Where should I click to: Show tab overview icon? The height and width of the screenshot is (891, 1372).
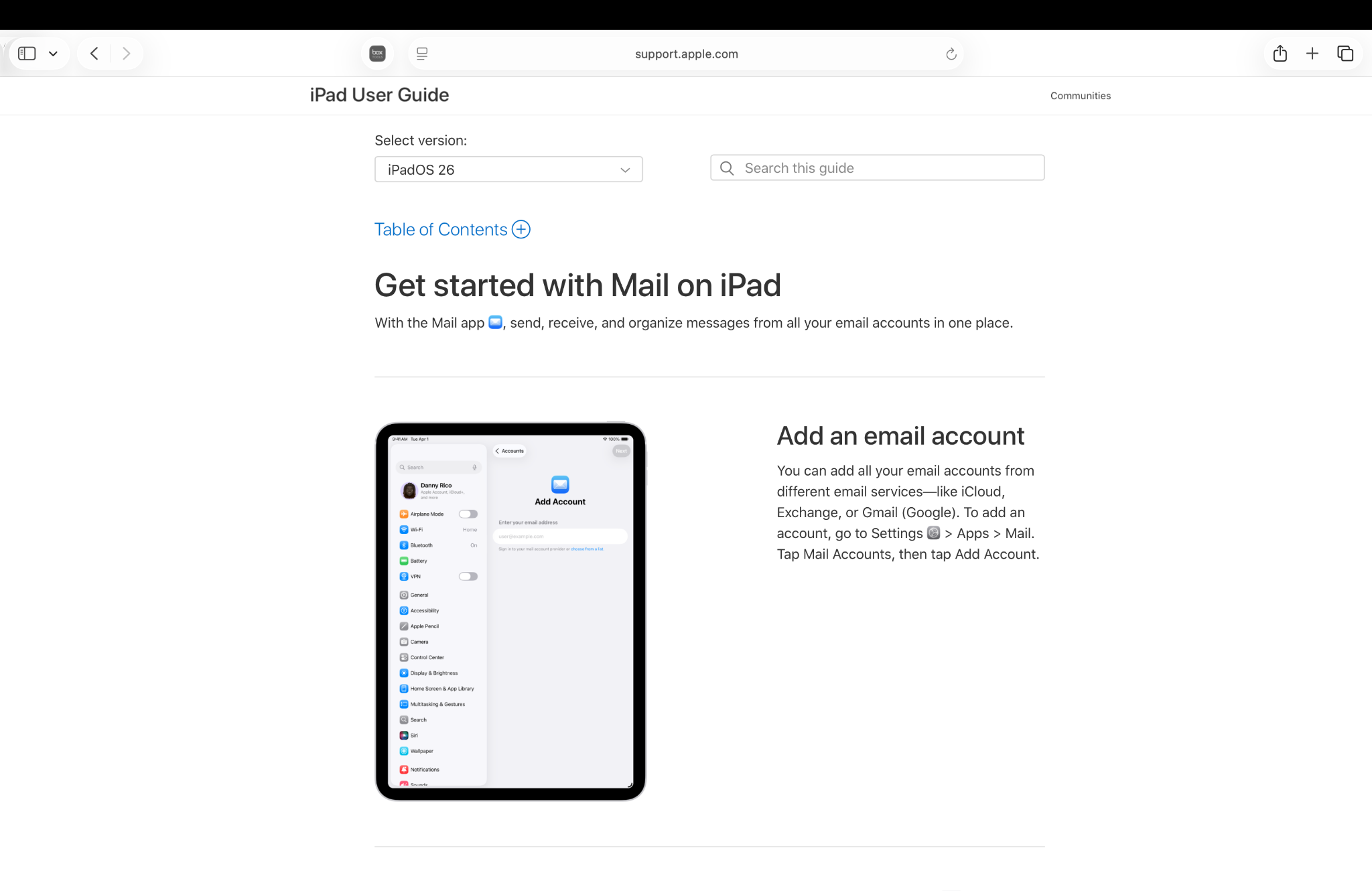click(x=1345, y=54)
